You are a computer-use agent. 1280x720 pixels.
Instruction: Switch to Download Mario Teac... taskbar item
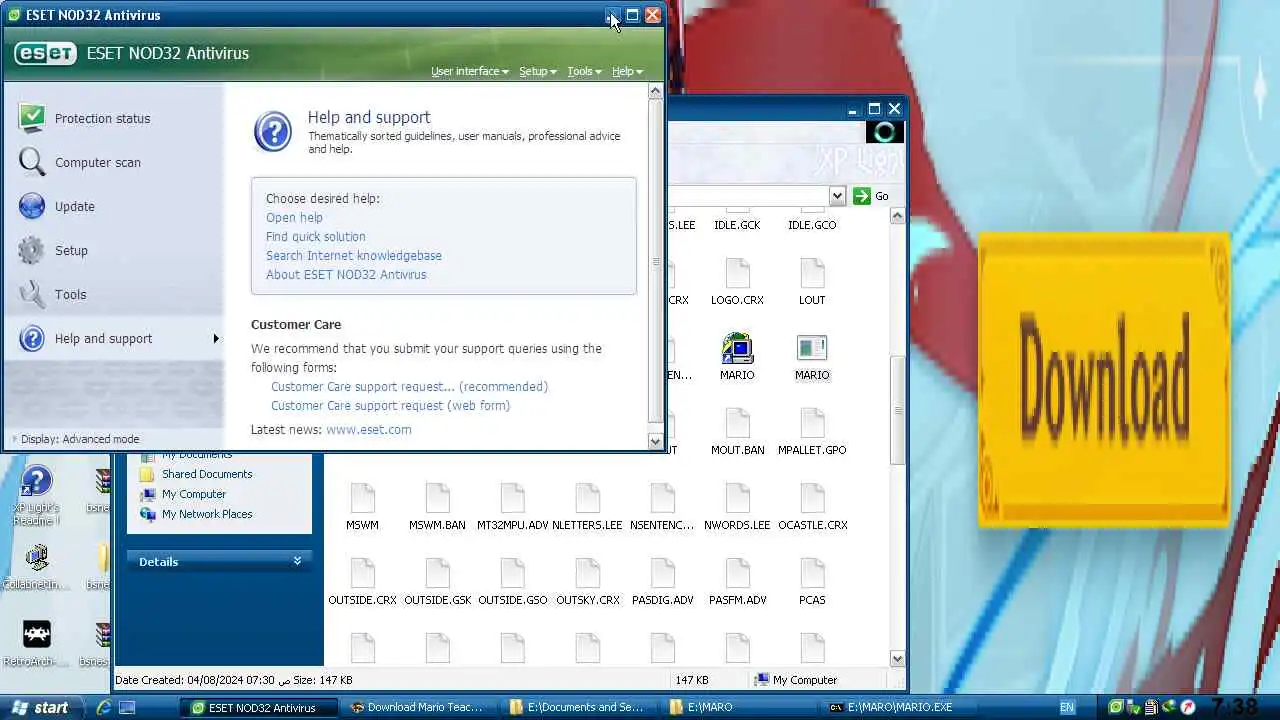[416, 707]
